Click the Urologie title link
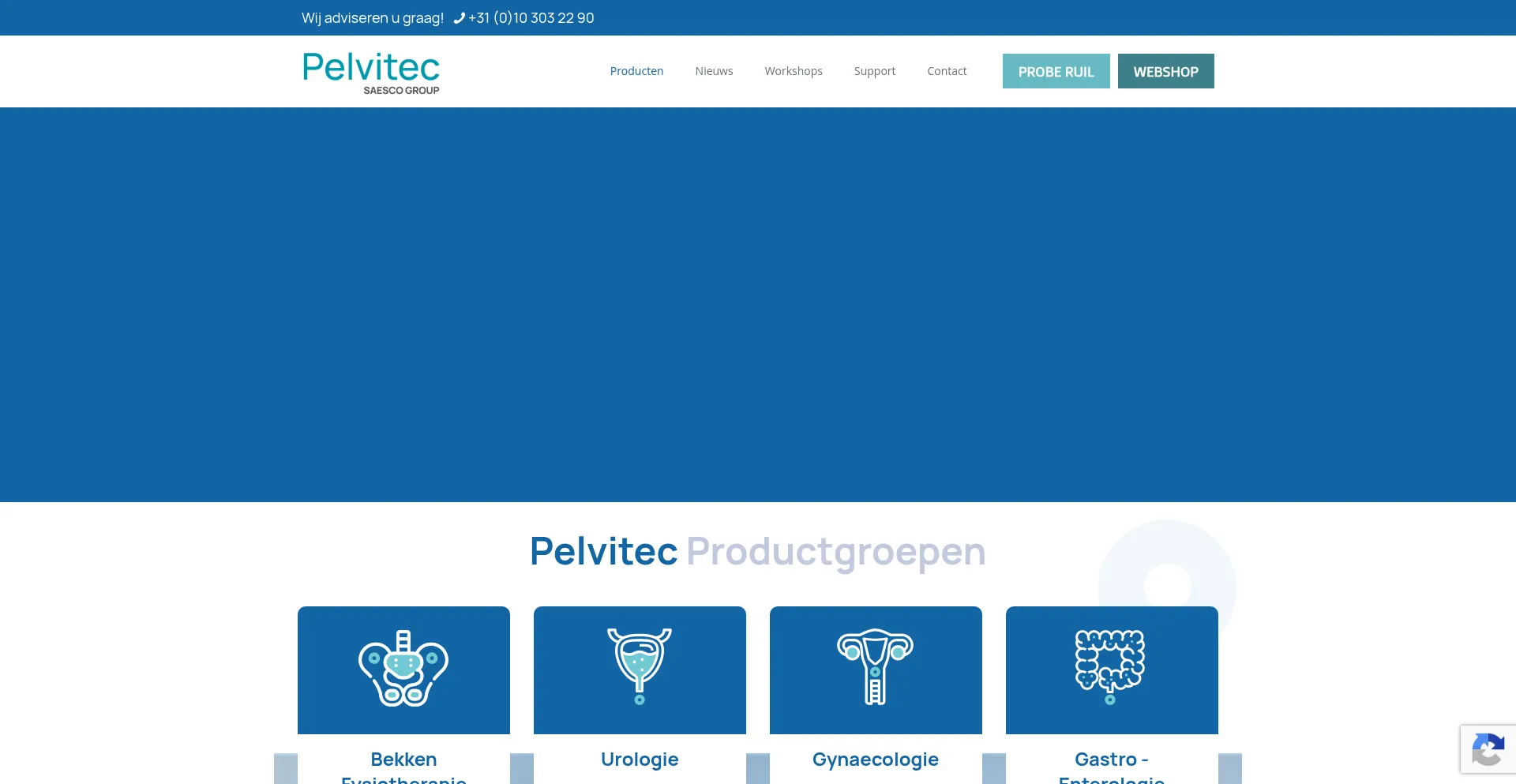Image resolution: width=1516 pixels, height=784 pixels. pyautogui.click(x=640, y=760)
